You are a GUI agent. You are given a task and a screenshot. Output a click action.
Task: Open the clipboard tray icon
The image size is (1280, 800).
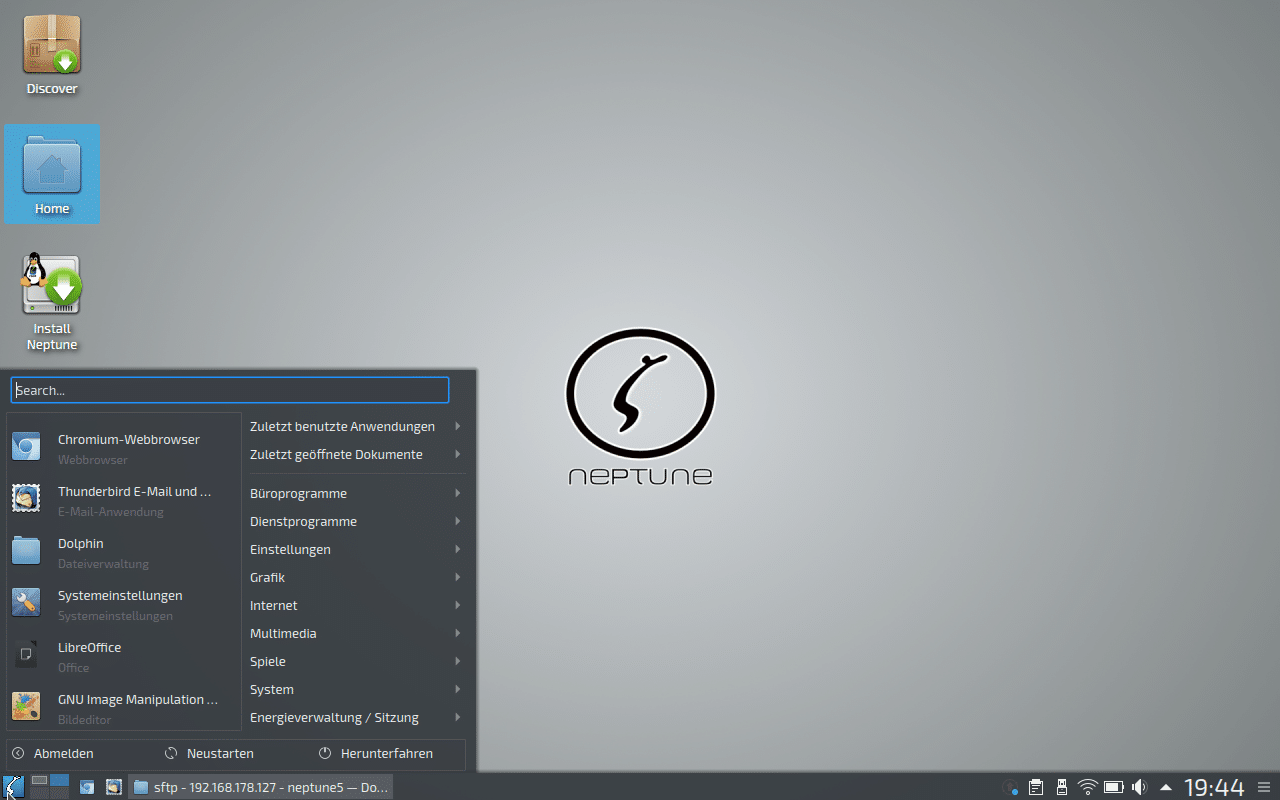click(1037, 787)
